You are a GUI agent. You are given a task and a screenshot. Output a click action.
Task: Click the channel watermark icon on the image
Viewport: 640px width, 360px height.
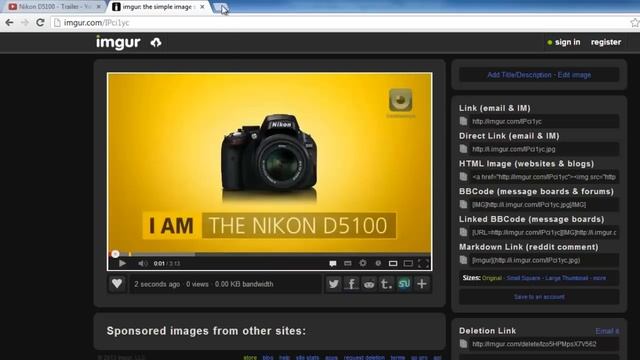pos(400,100)
